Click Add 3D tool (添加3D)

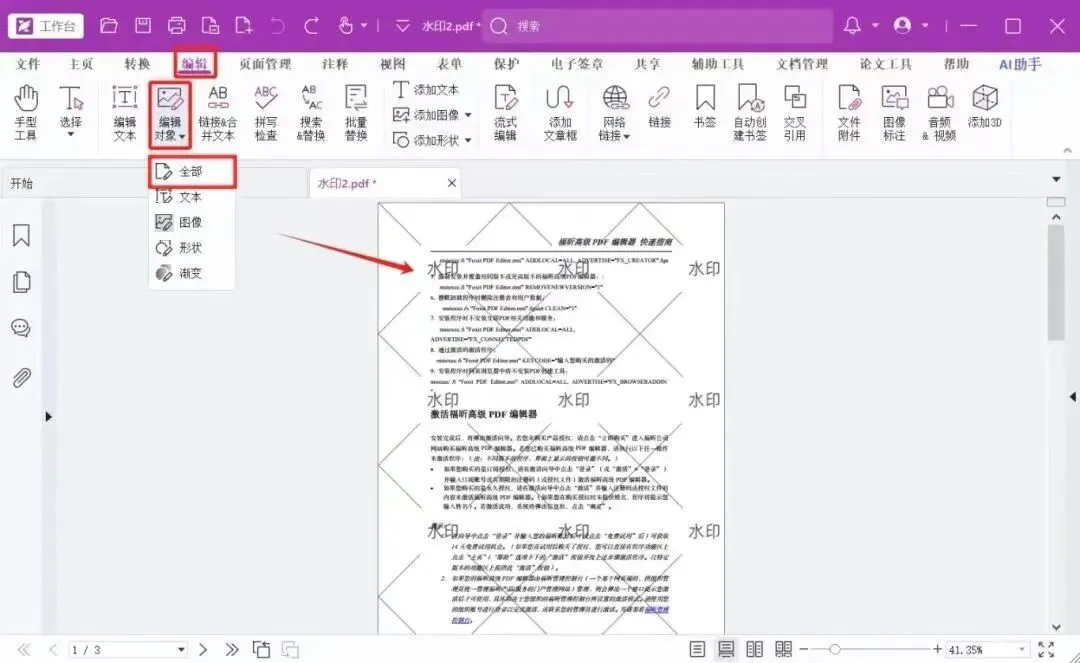tap(984, 107)
